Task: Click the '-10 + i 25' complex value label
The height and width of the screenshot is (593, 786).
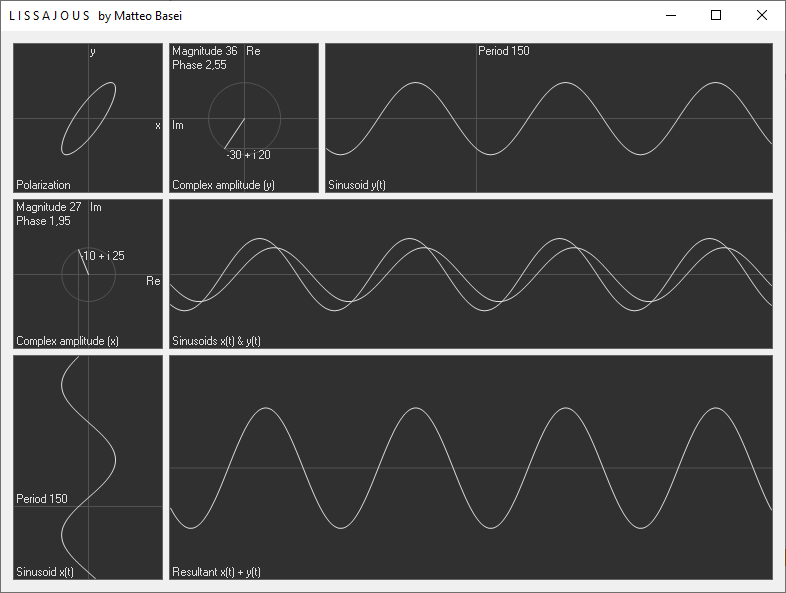Action: pos(102,256)
